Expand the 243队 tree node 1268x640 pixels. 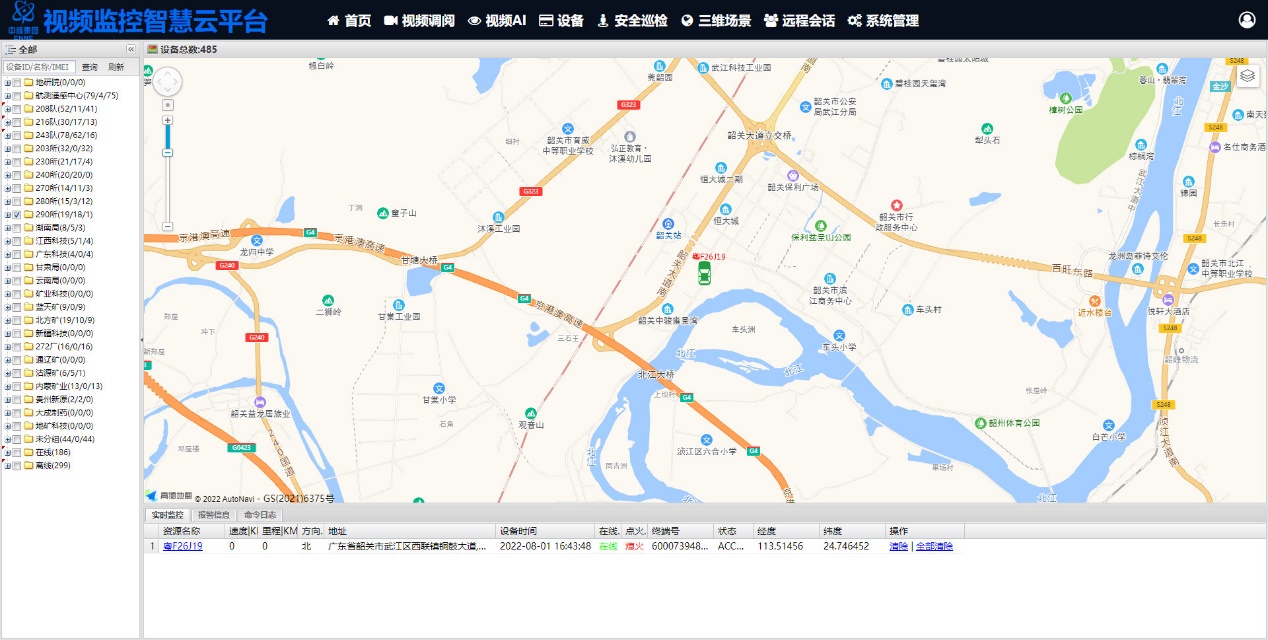tap(7, 135)
